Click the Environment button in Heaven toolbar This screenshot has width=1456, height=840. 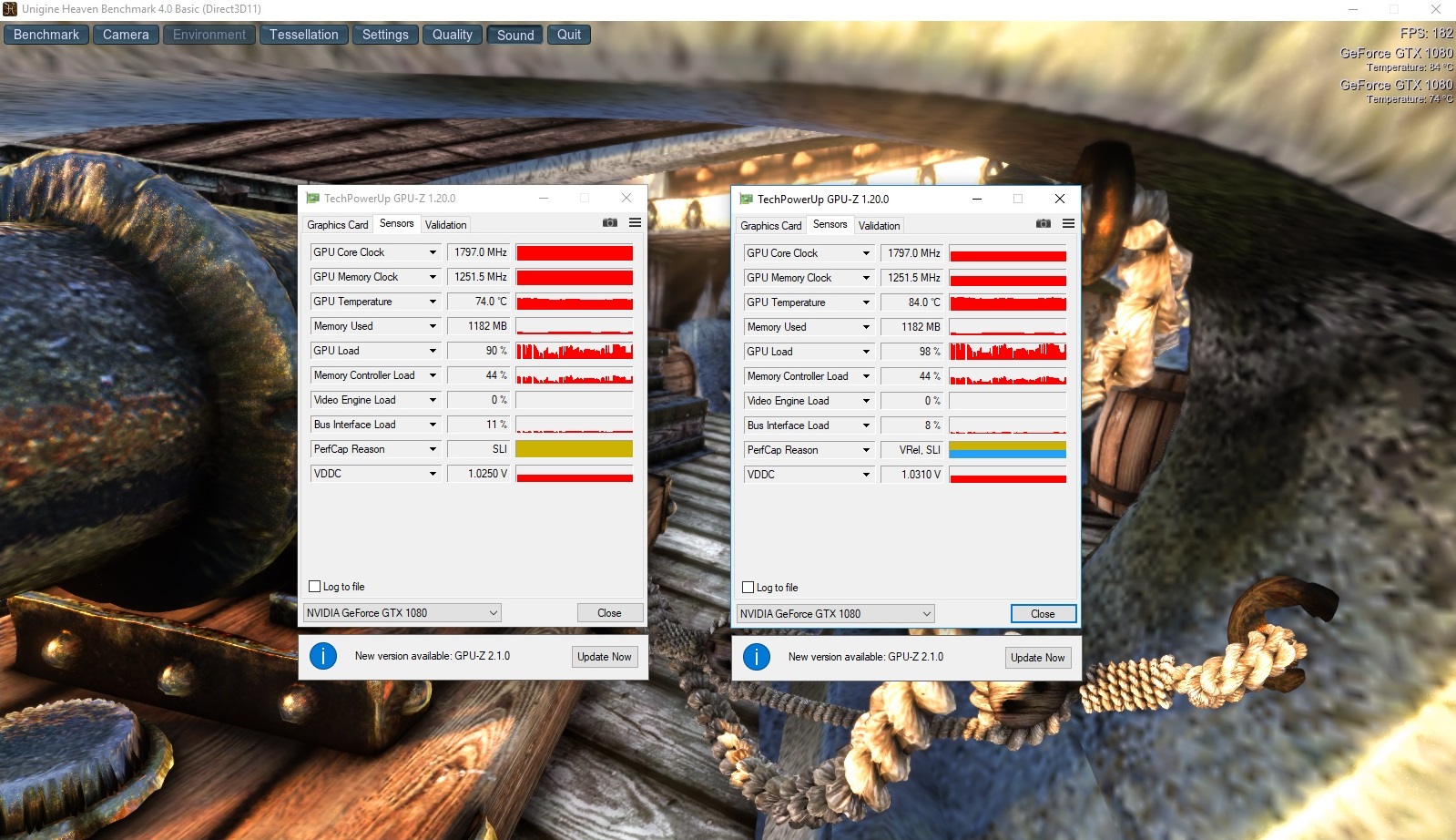coord(209,35)
